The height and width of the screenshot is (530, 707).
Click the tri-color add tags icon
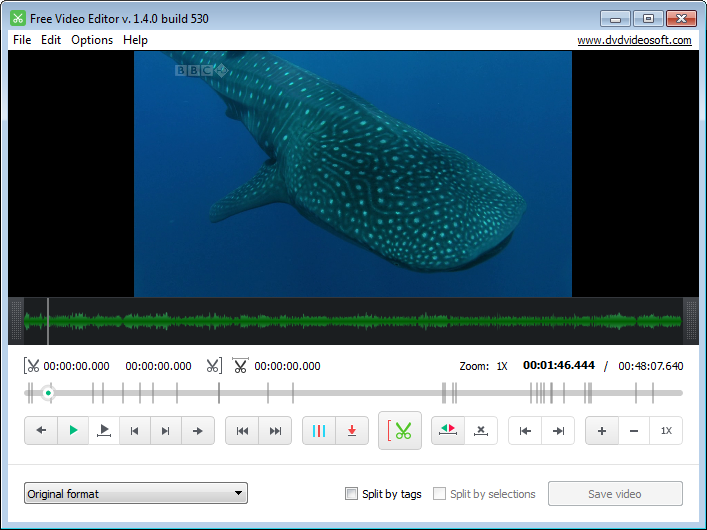click(319, 431)
